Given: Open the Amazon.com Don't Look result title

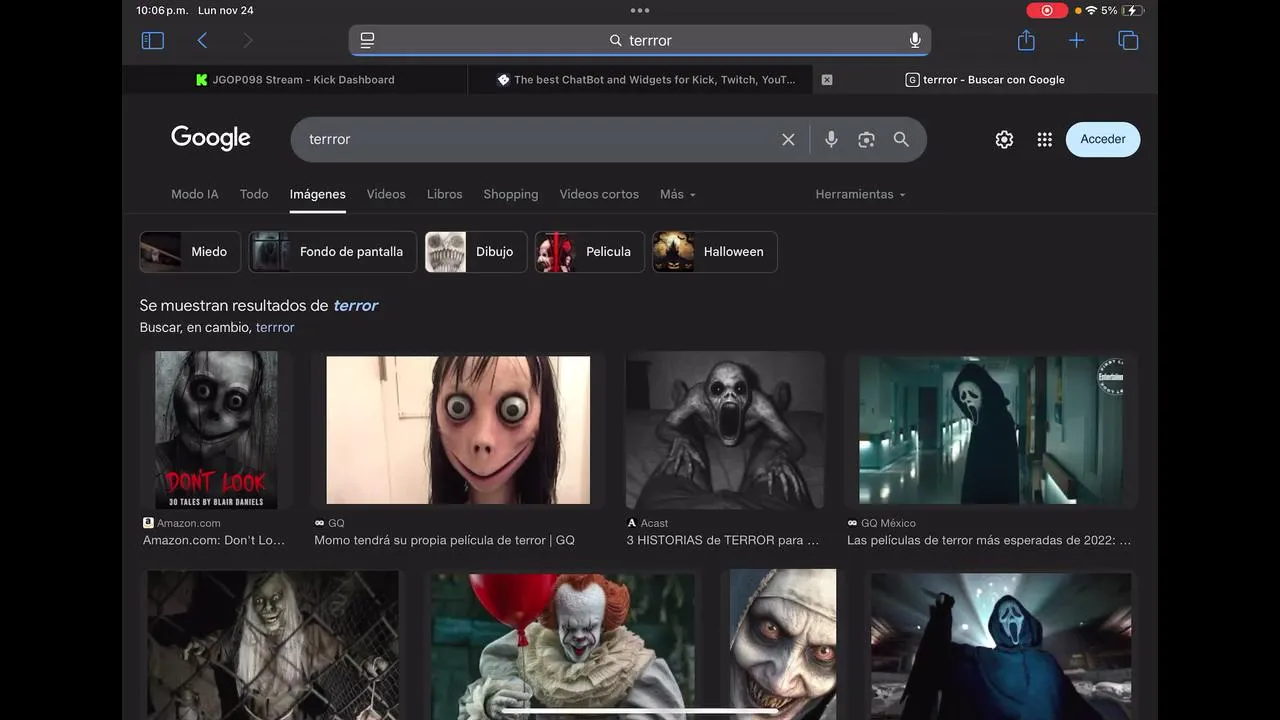Looking at the screenshot, I should [x=214, y=540].
